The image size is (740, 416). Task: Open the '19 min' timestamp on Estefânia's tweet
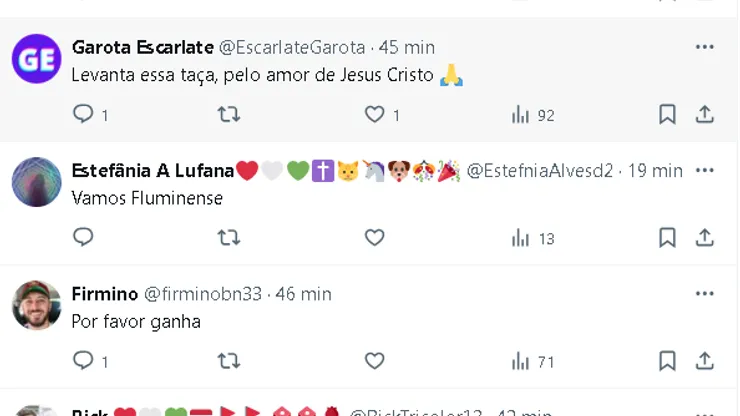pos(654,170)
